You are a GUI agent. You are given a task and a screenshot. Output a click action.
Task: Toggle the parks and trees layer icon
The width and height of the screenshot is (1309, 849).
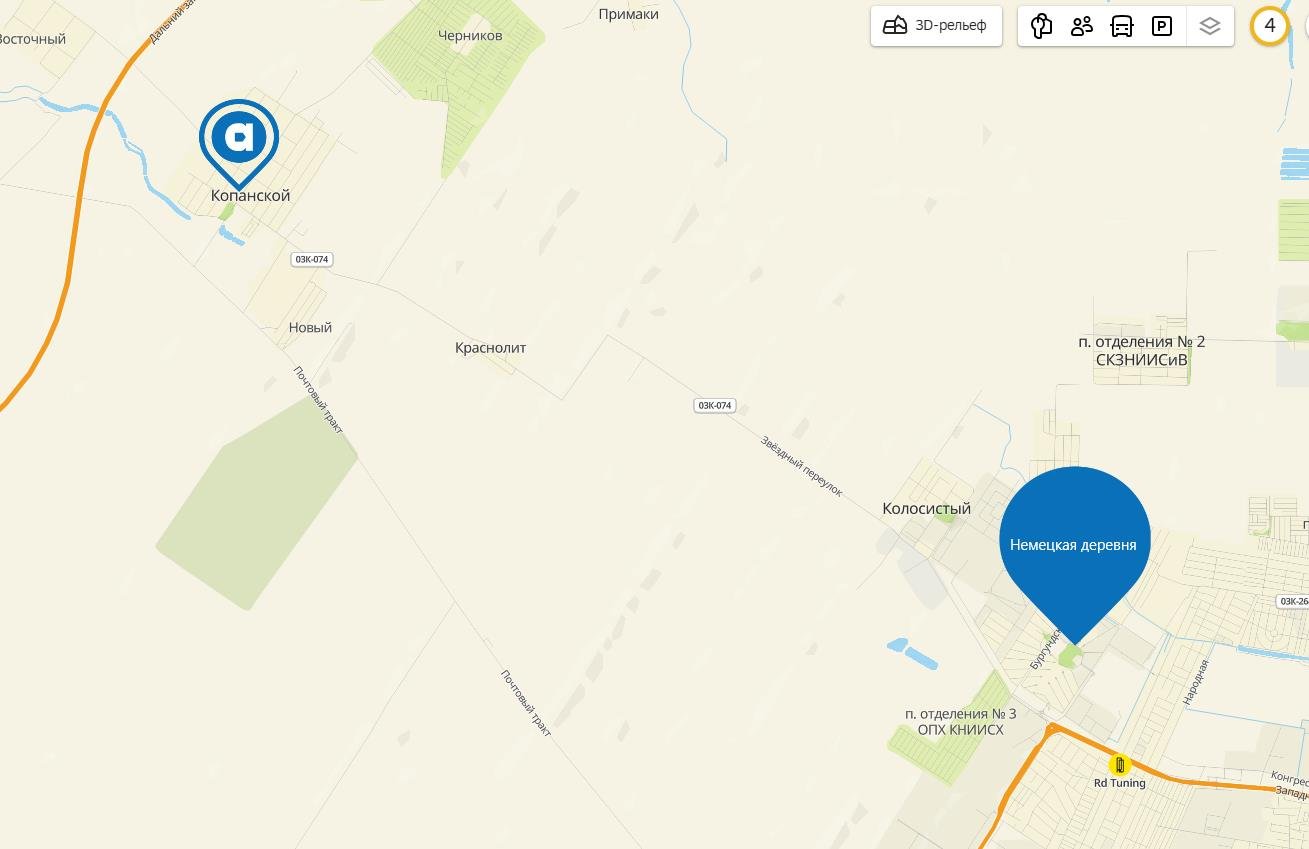[1042, 26]
